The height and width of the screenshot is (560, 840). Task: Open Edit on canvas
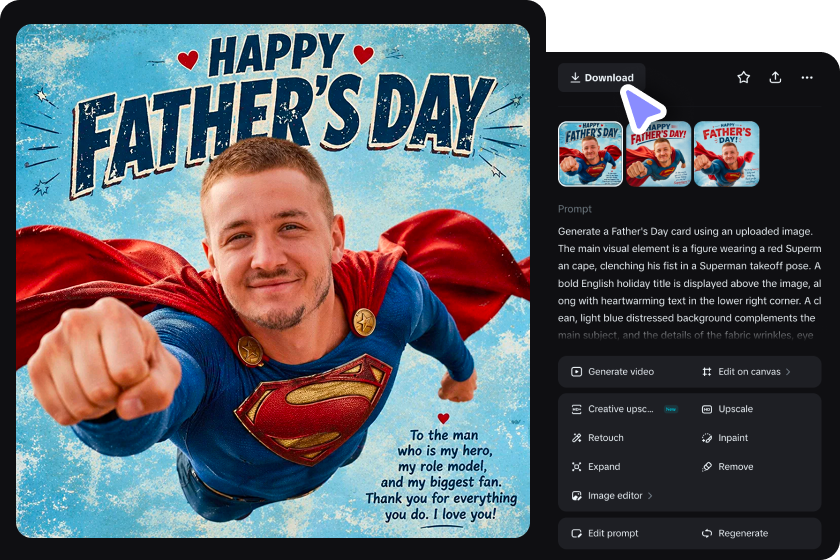click(746, 371)
